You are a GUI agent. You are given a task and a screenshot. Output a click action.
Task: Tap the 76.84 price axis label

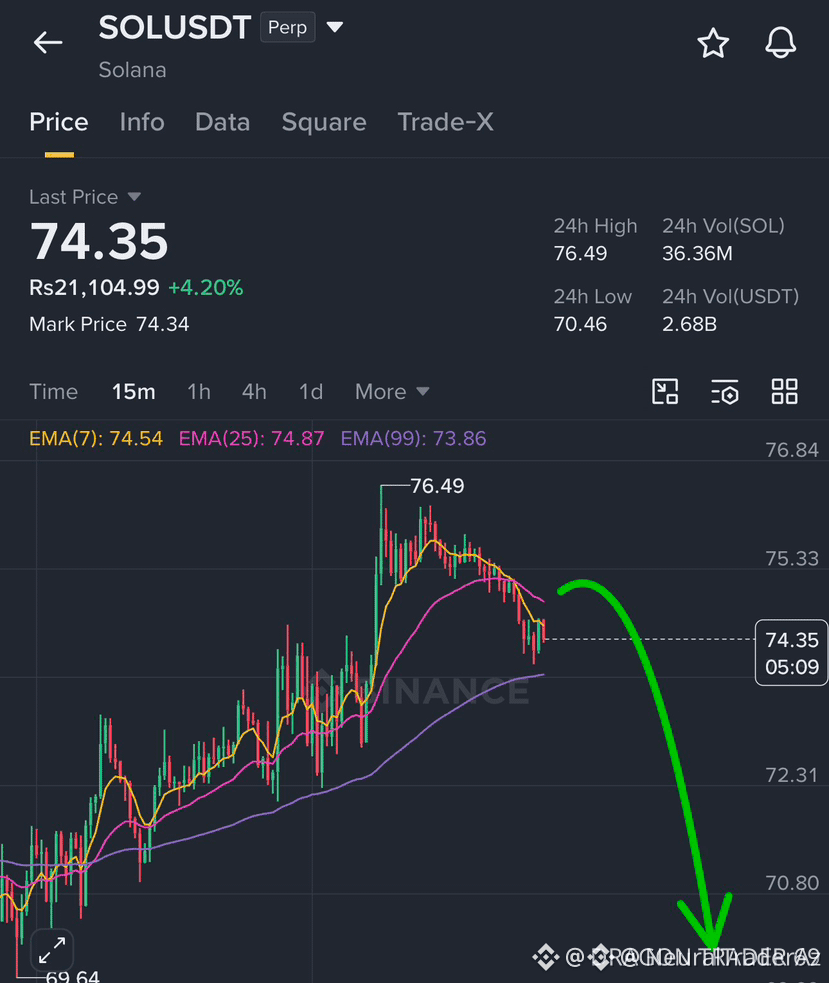pos(792,450)
